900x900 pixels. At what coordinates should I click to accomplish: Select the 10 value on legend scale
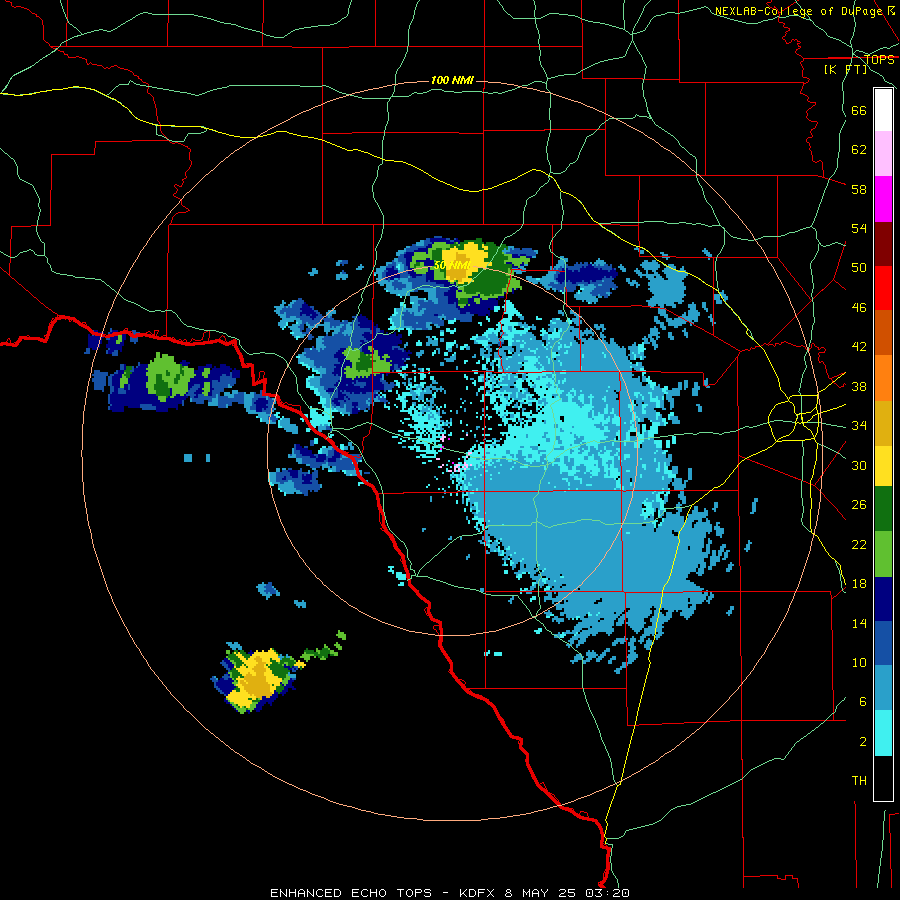click(x=859, y=662)
